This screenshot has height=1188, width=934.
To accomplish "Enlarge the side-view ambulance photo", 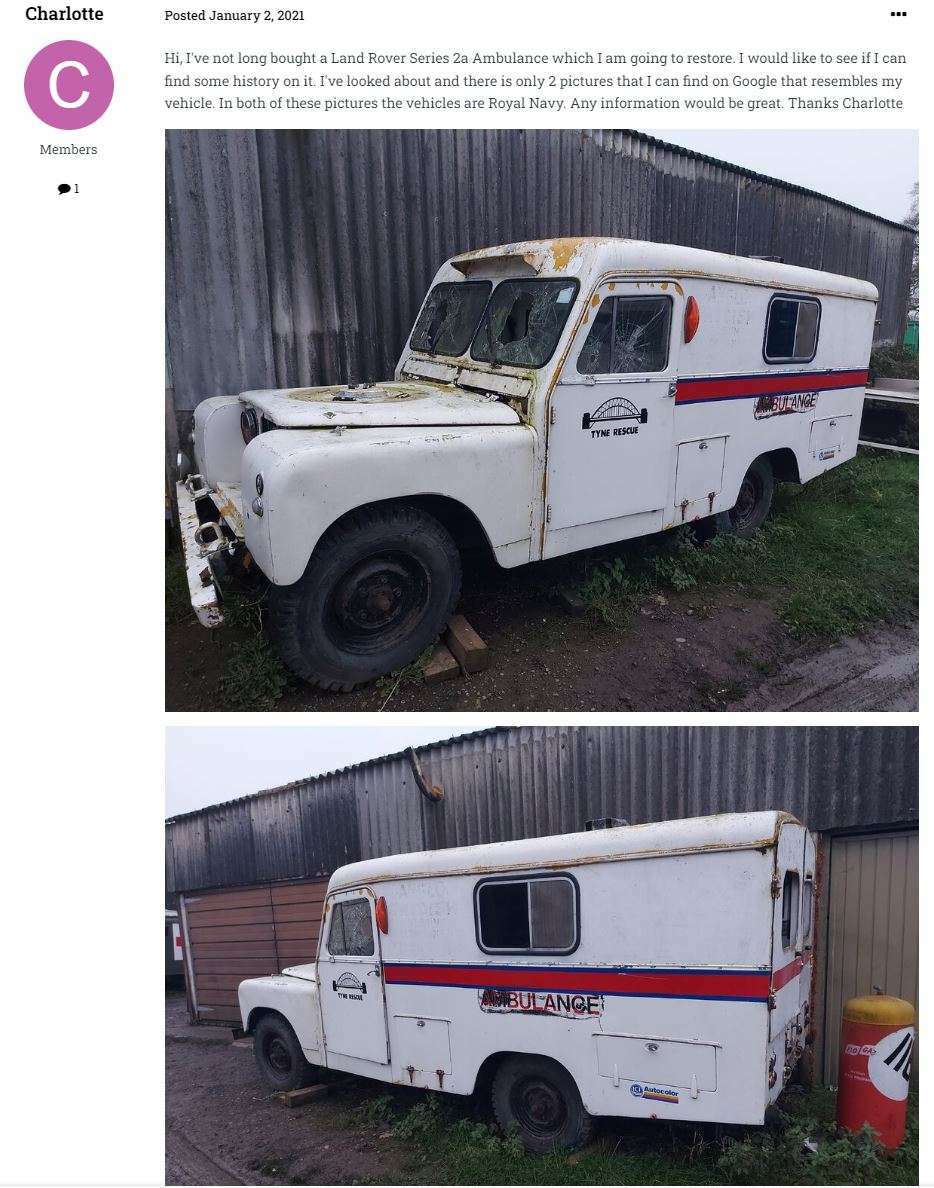I will click(x=542, y=955).
